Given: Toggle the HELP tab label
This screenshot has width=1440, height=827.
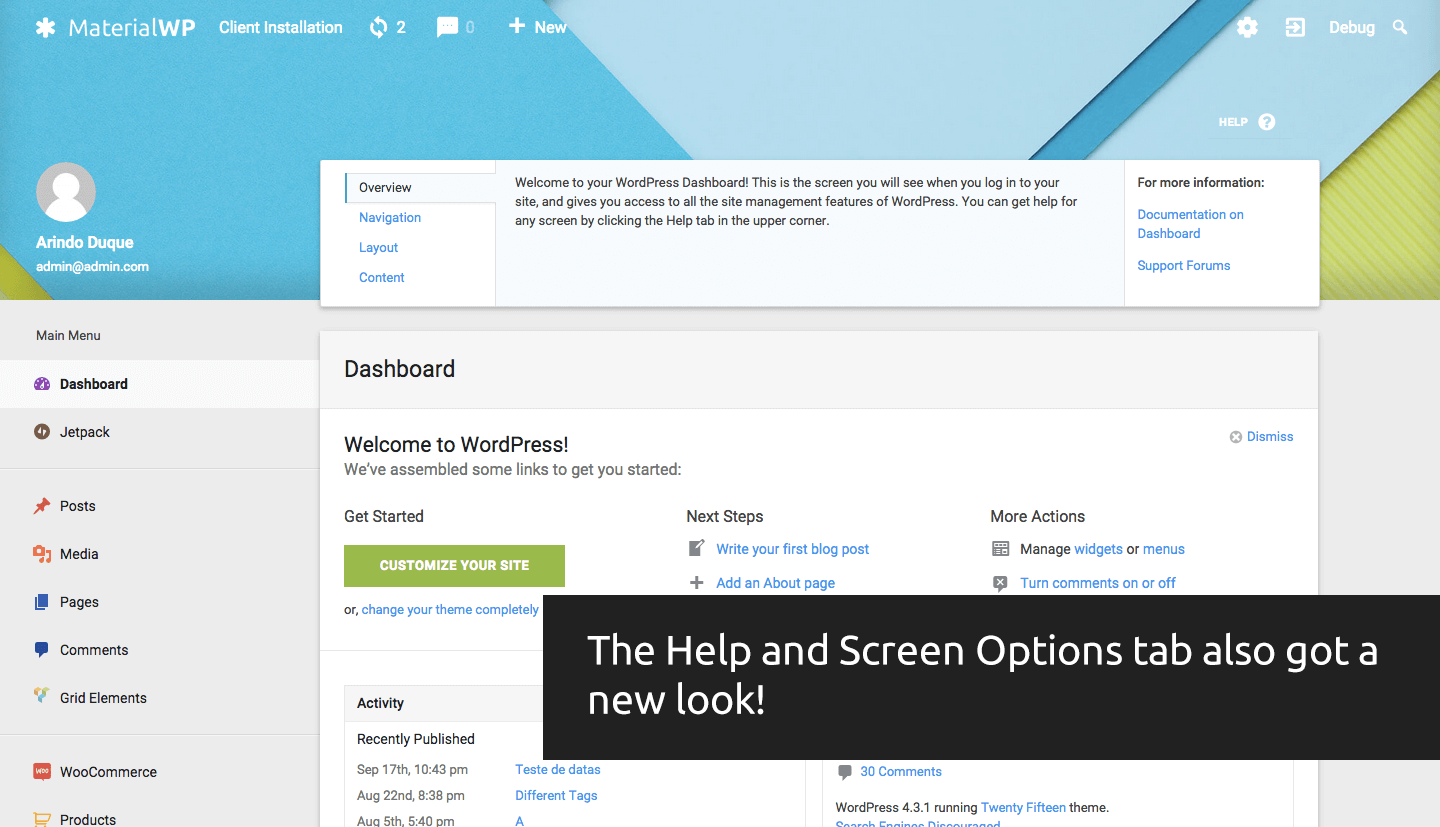Looking at the screenshot, I should point(1233,122).
